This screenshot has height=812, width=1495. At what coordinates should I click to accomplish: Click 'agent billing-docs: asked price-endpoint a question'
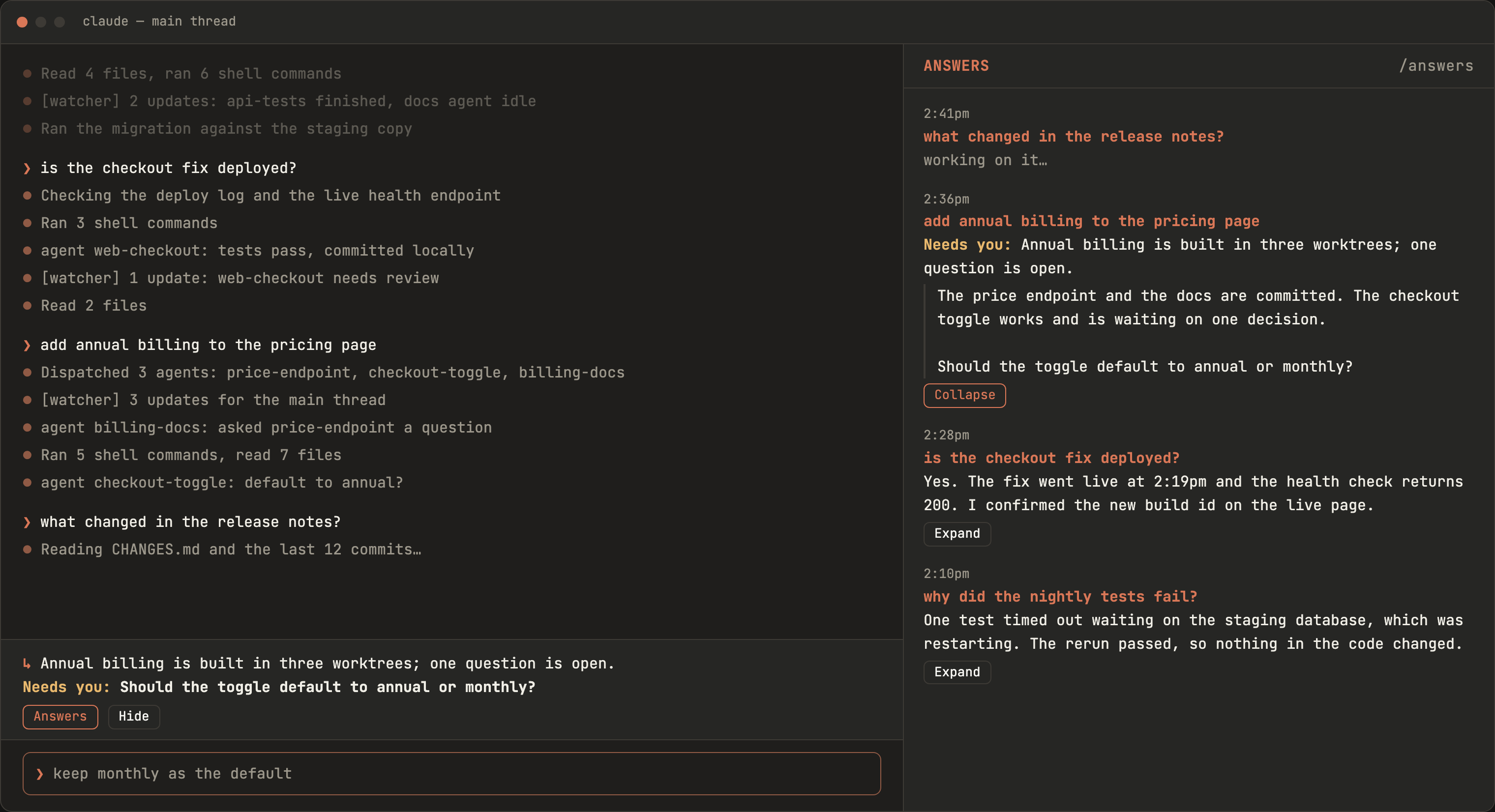point(267,428)
